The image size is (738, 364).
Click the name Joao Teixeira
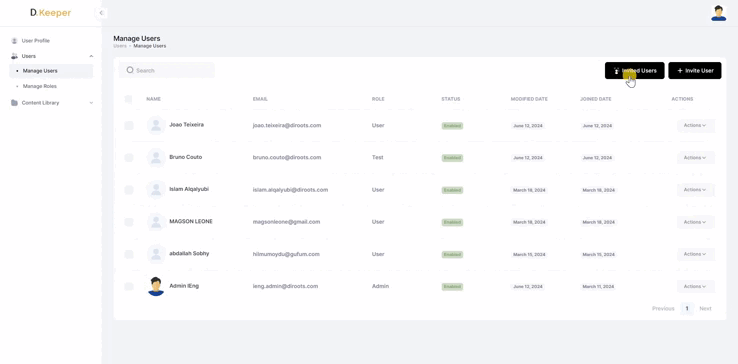click(x=186, y=125)
